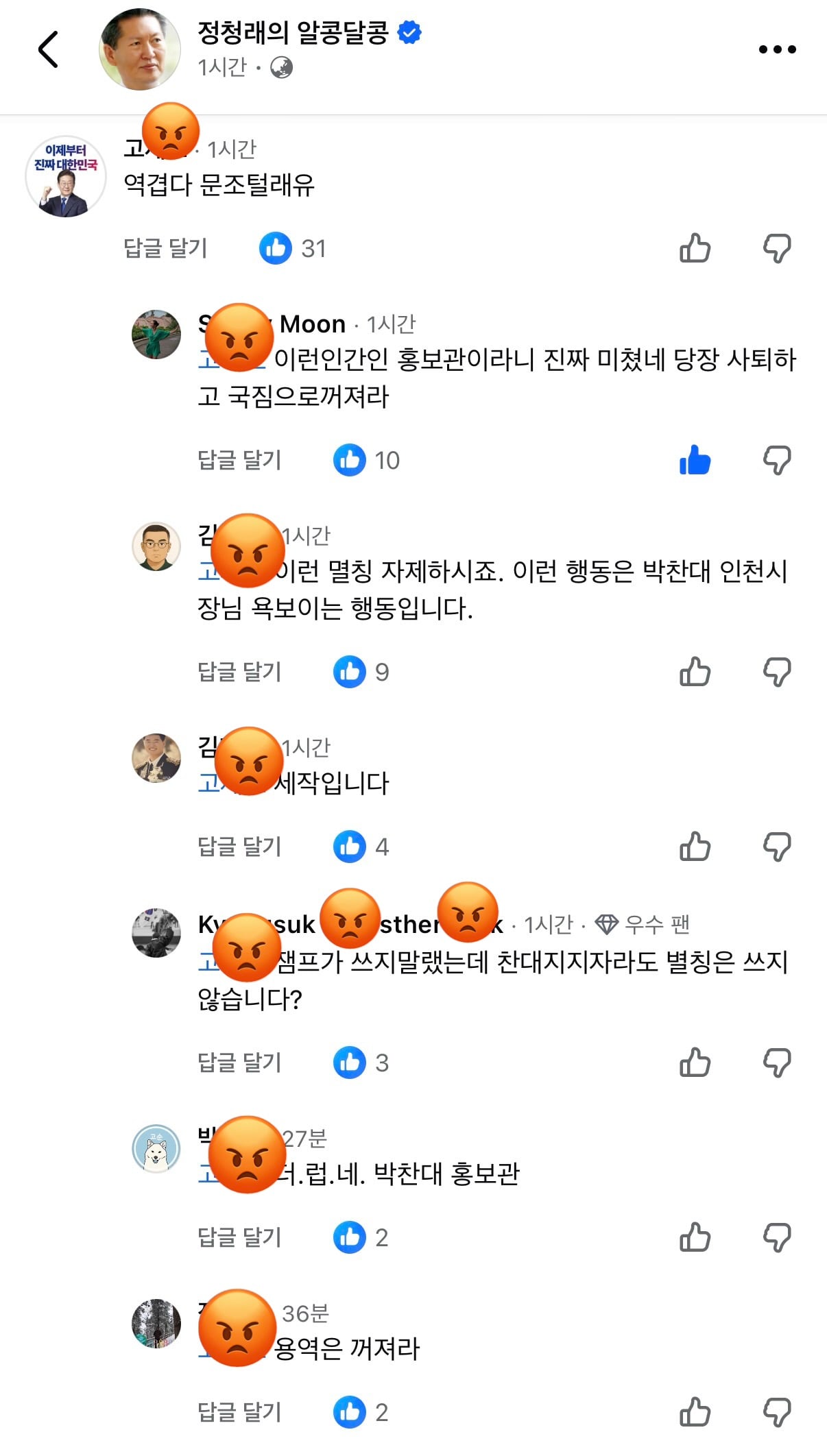
Task: Reply to the Moon comment with 10 likes
Action: click(x=239, y=460)
